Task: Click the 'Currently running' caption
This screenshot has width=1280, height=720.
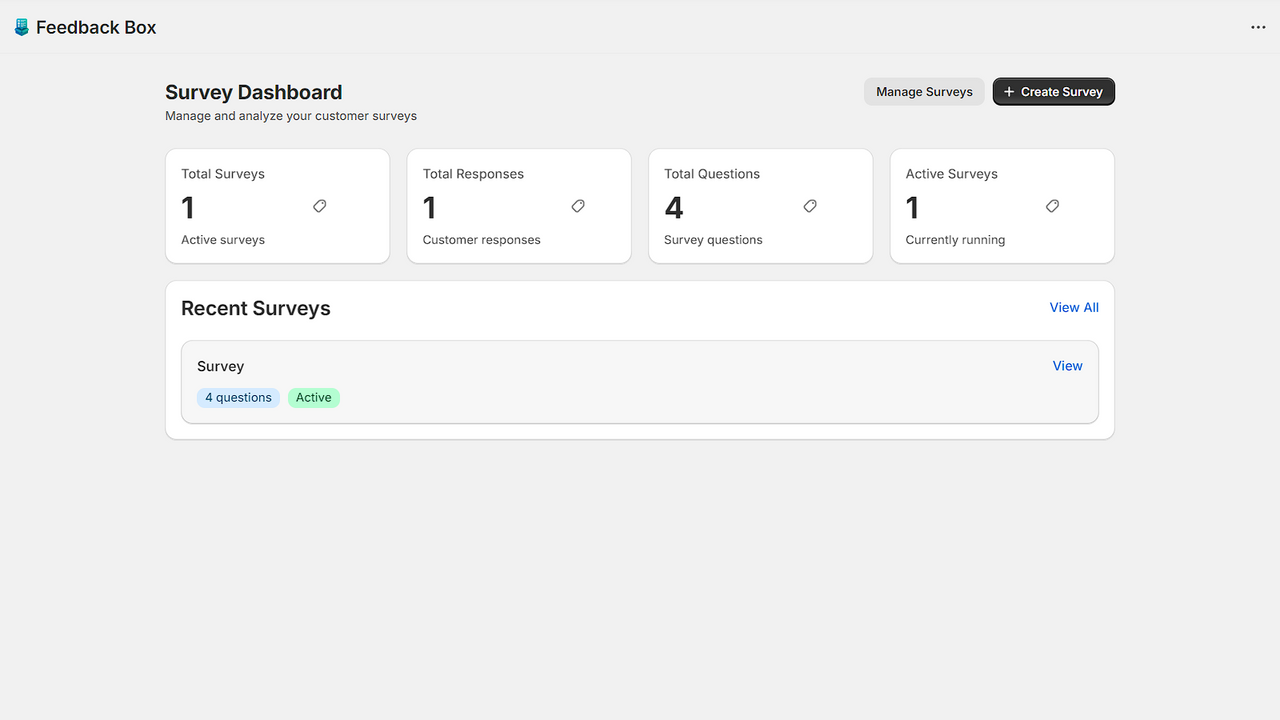Action: pos(956,240)
